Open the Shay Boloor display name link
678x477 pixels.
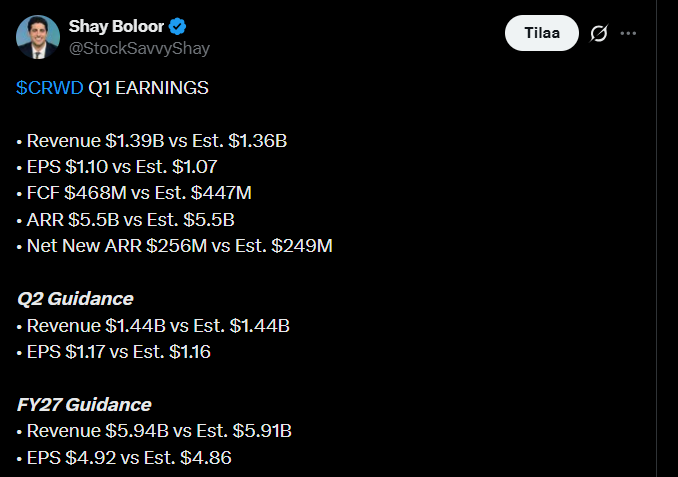[116, 27]
